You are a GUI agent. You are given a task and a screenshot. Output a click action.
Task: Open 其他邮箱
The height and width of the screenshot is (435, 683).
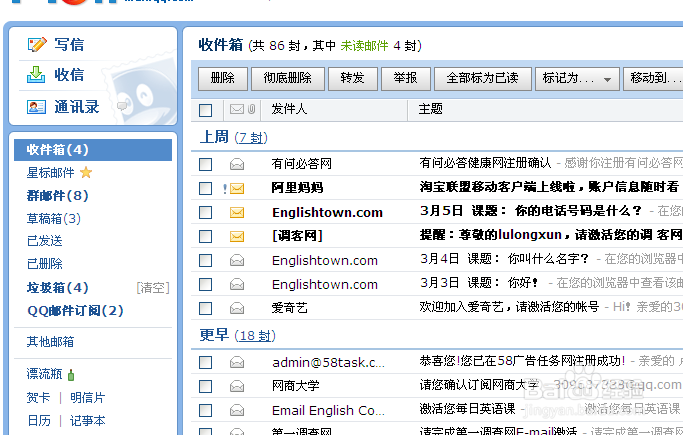[x=50, y=342]
